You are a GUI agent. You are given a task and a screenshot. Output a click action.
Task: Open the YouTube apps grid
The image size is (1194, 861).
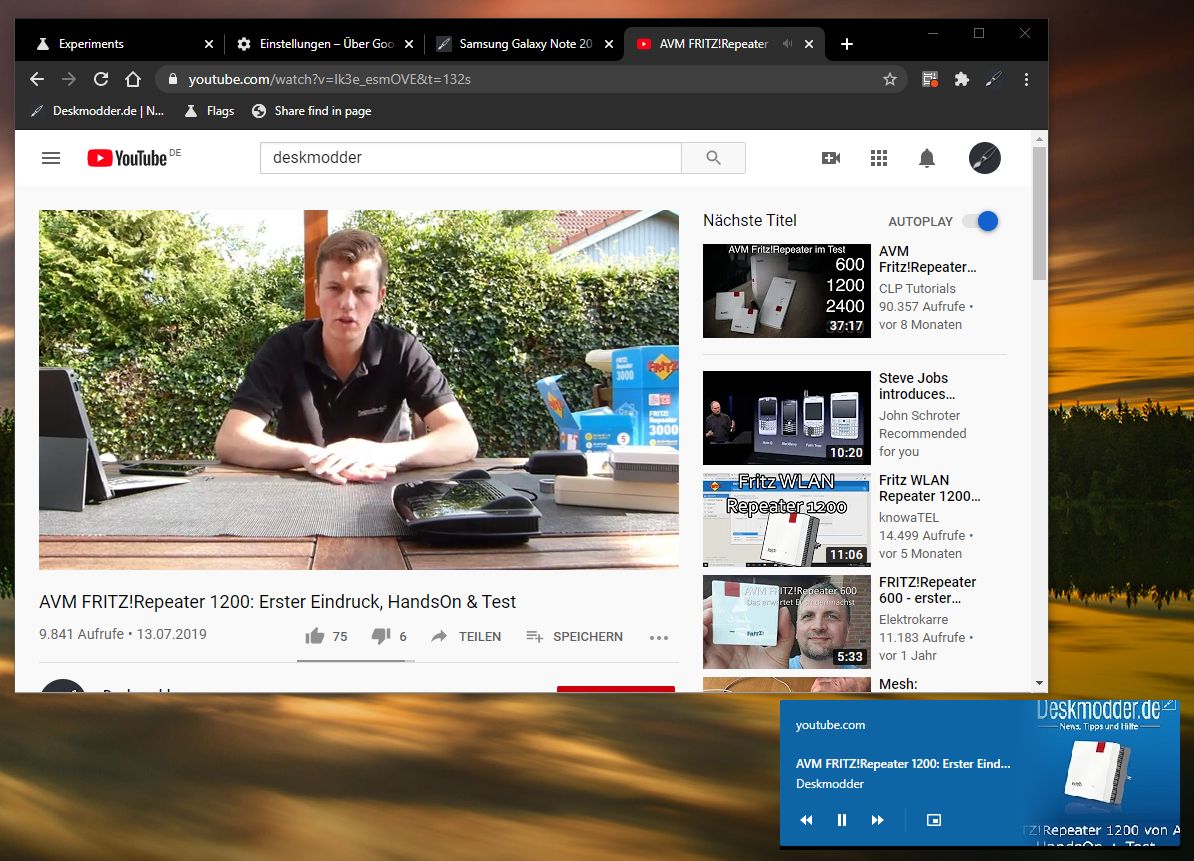coord(879,158)
